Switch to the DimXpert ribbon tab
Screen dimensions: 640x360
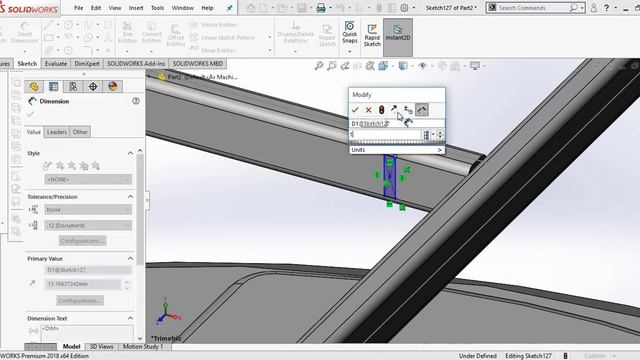coord(87,64)
